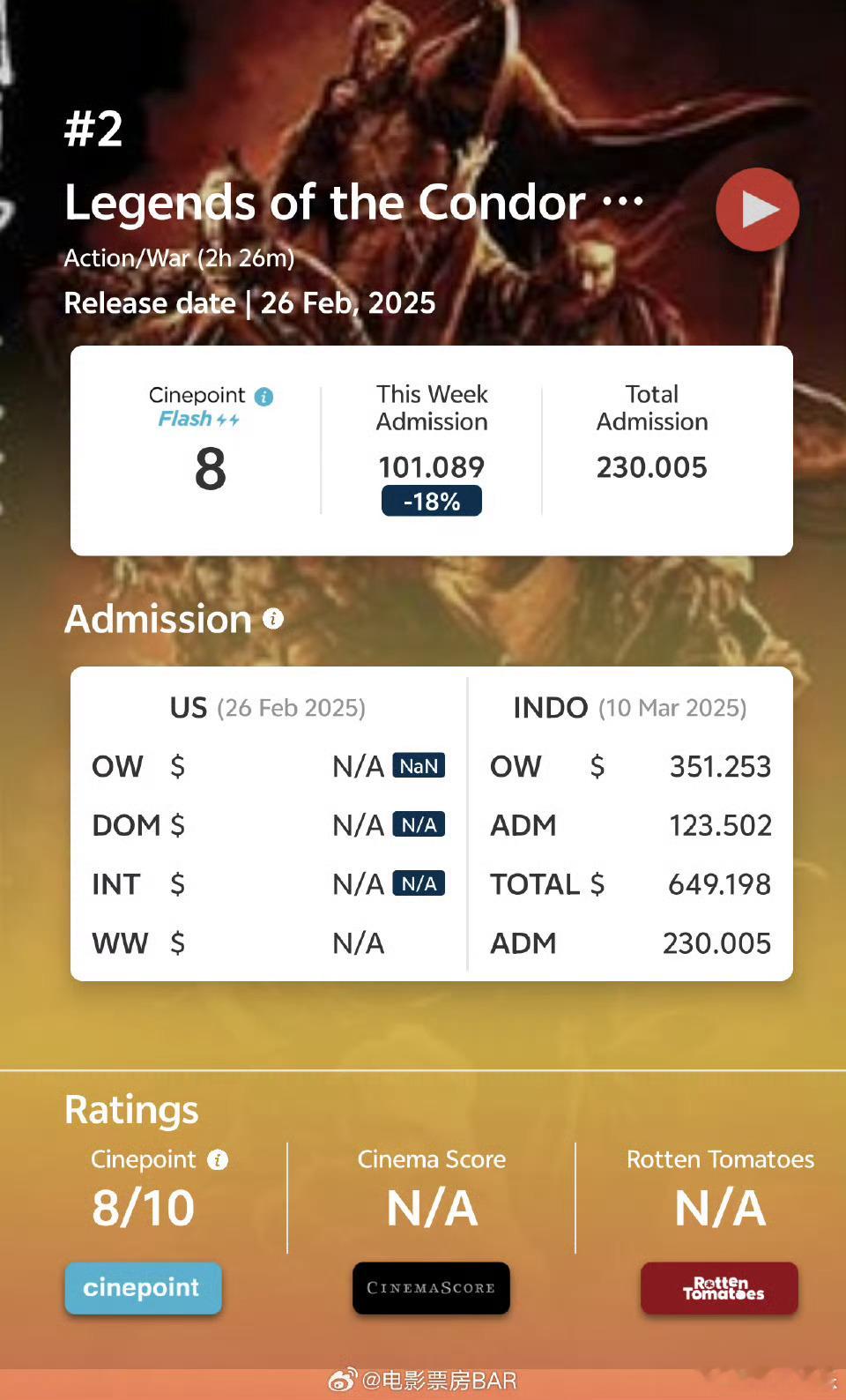Play the Legends of the Condor trailer

click(757, 210)
